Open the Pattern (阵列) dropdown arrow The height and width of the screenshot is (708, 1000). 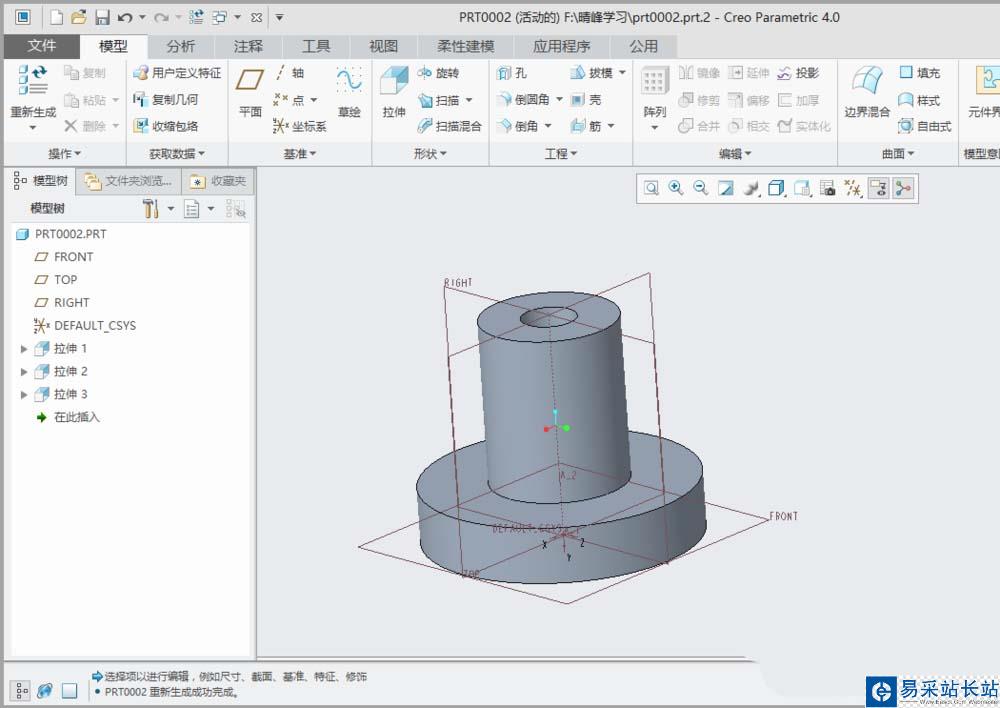[x=655, y=128]
